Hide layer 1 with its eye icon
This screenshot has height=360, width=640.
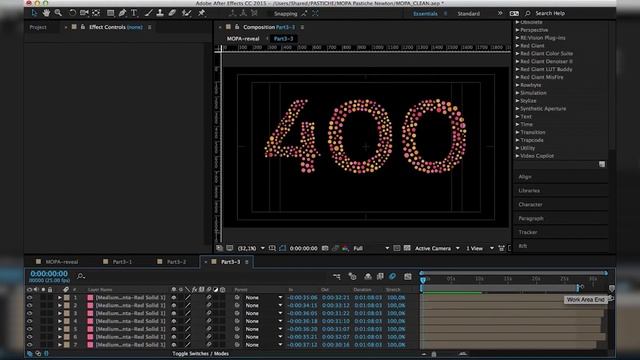coord(29,298)
